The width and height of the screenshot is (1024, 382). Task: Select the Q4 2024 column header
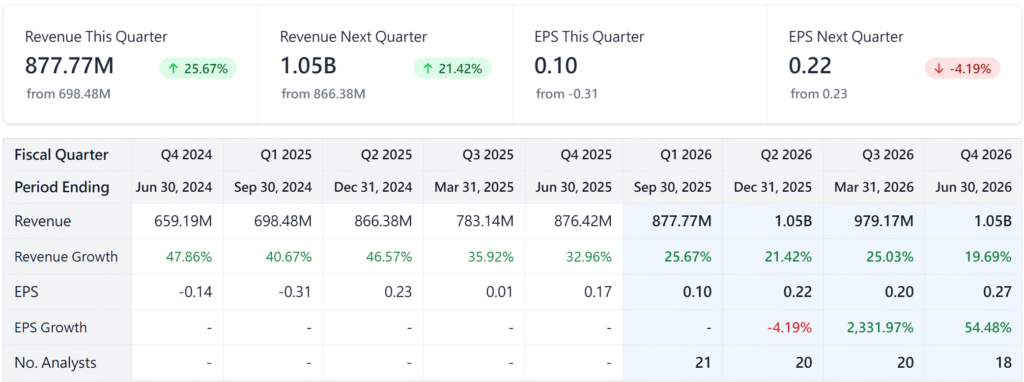tap(188, 155)
